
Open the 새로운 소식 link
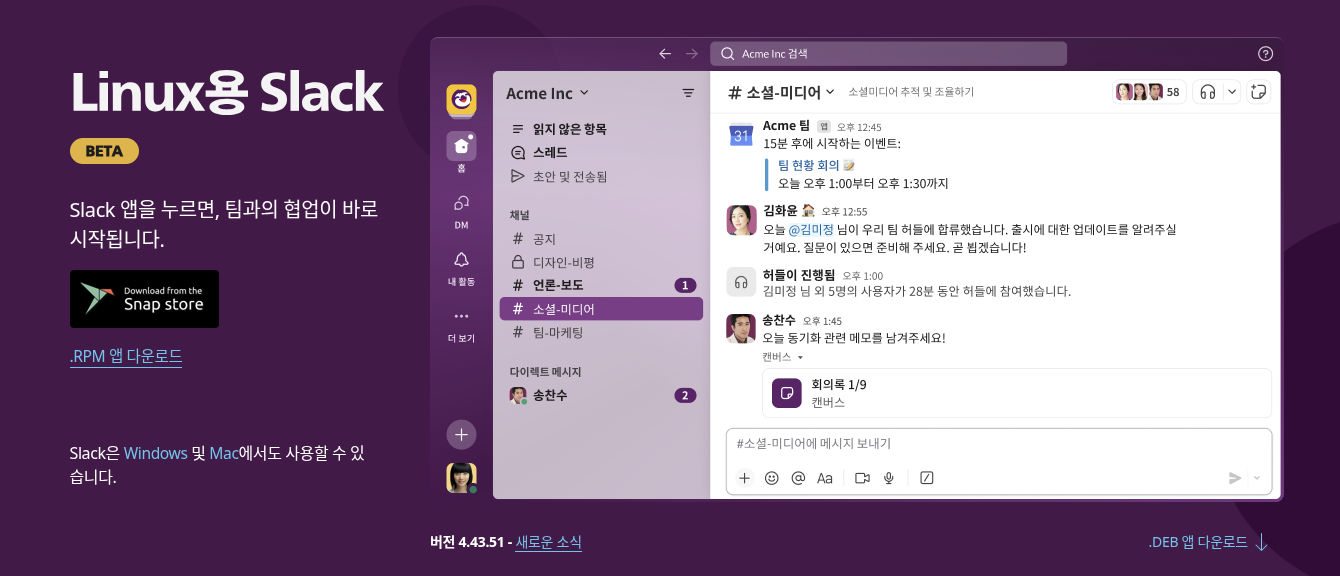pyautogui.click(x=548, y=542)
